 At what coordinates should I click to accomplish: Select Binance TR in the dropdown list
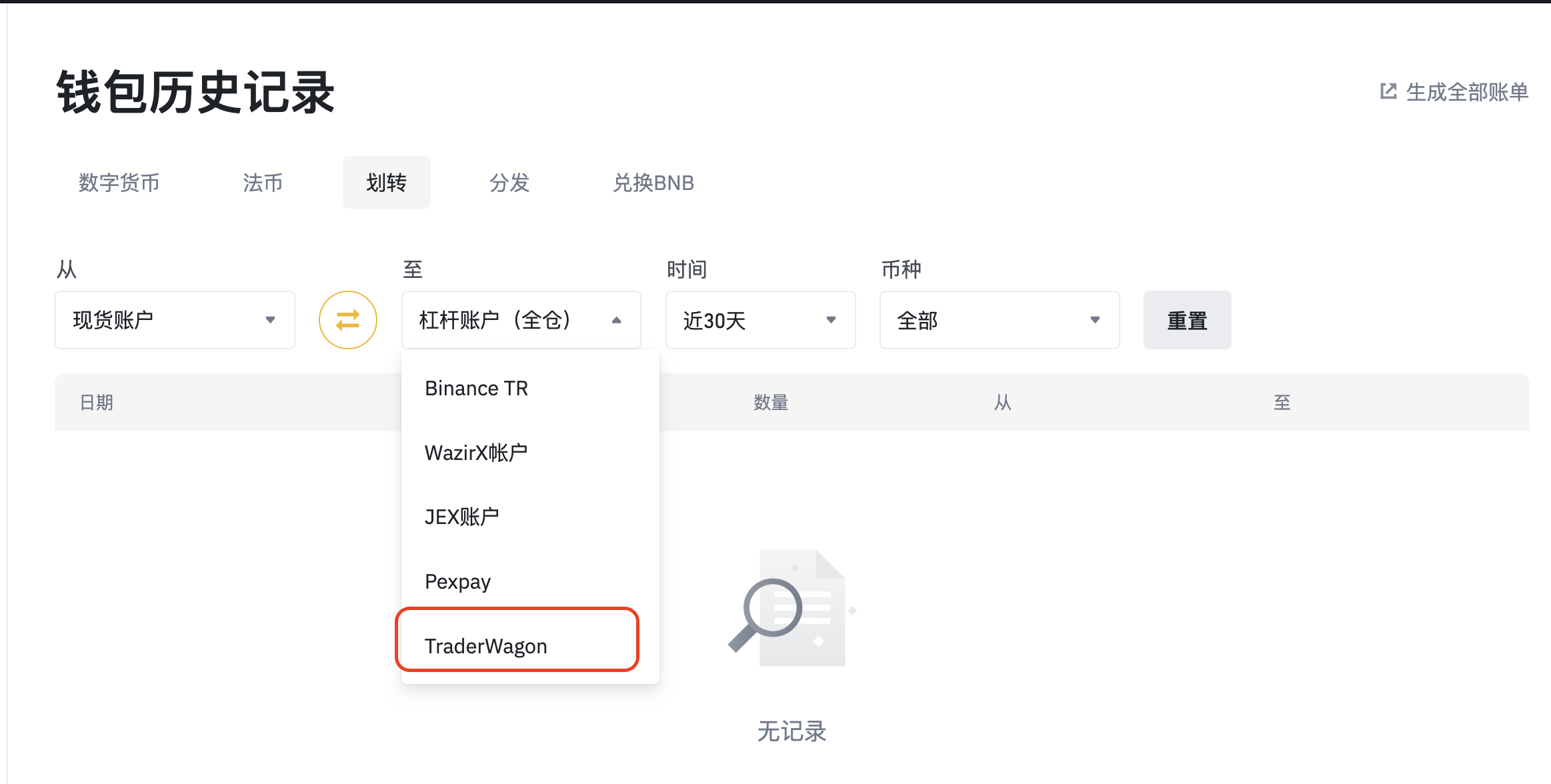click(476, 388)
